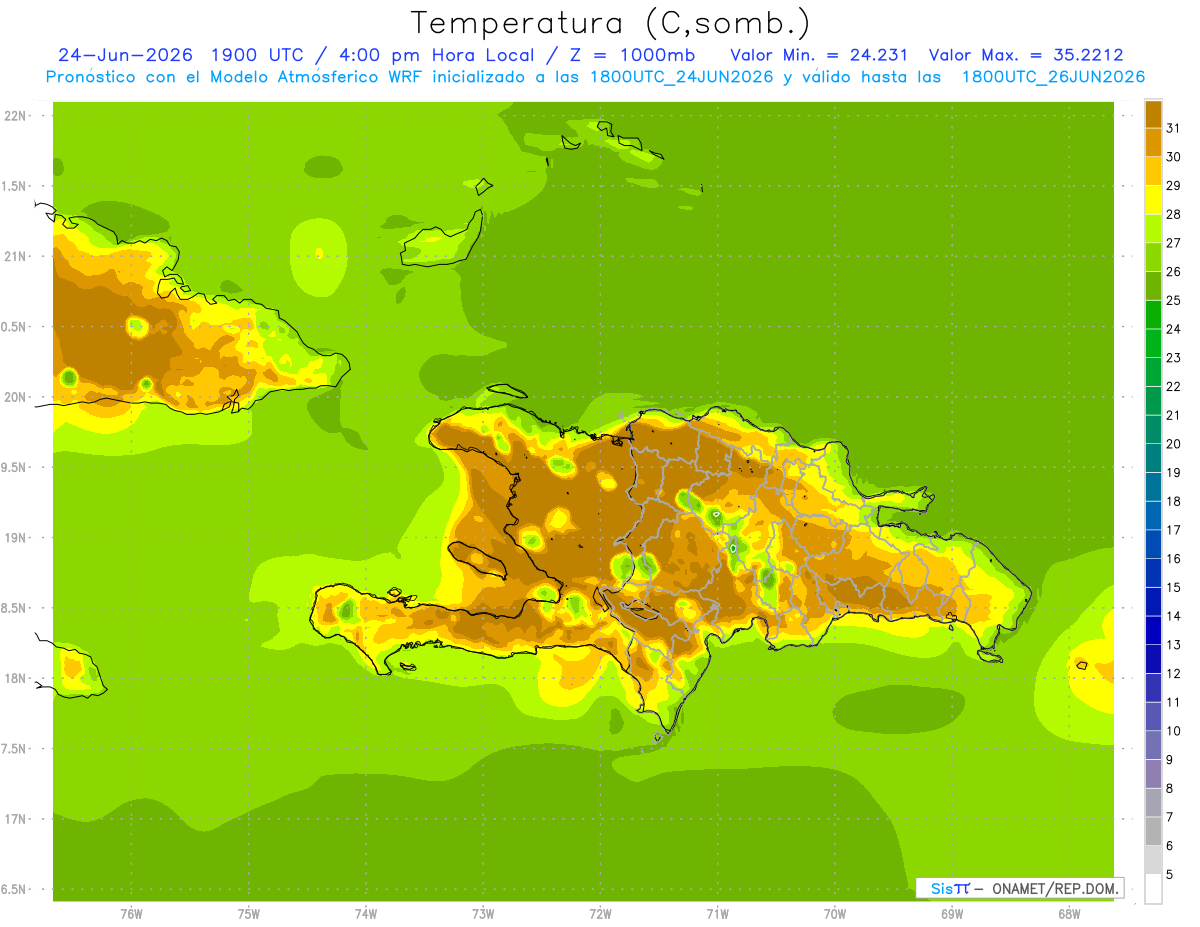Click the yellow color bar segment between 28 and 29
The width and height of the screenshot is (1200, 927).
pyautogui.click(x=1153, y=200)
